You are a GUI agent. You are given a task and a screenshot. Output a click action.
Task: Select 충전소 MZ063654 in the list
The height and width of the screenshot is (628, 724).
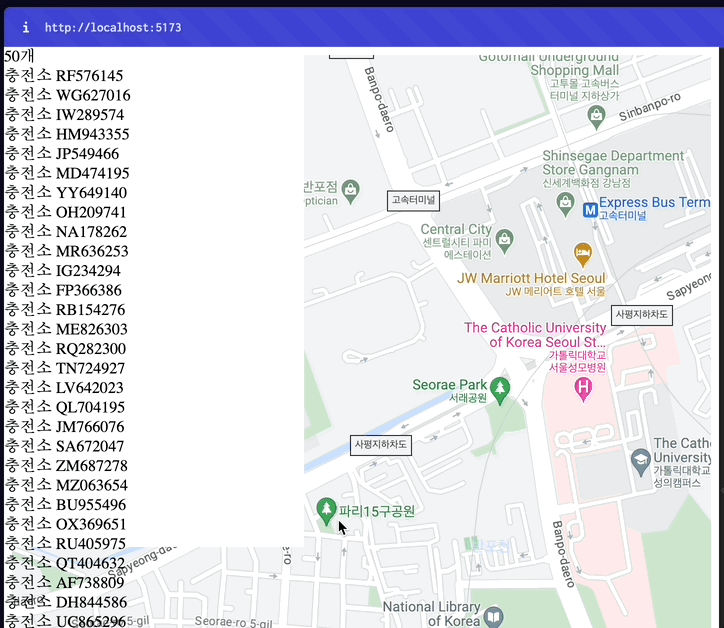click(66, 485)
